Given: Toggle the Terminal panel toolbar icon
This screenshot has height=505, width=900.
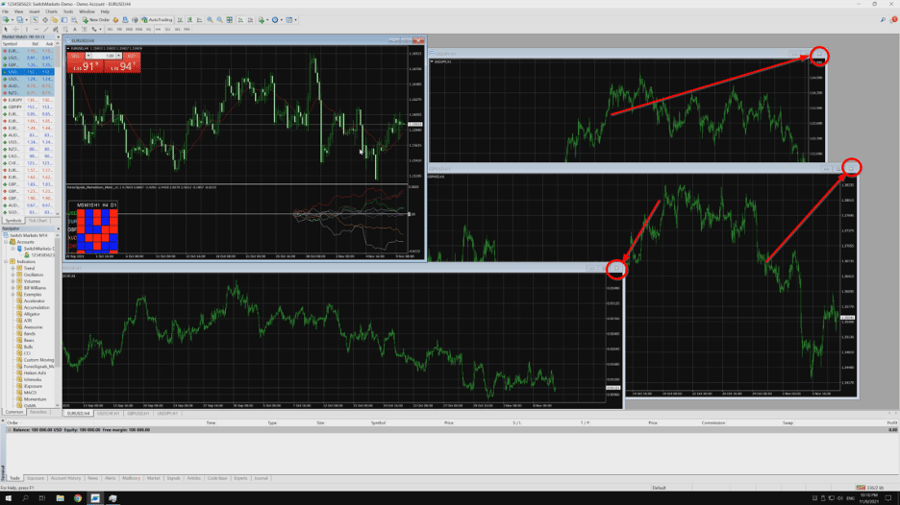Looking at the screenshot, I should (x=64, y=20).
